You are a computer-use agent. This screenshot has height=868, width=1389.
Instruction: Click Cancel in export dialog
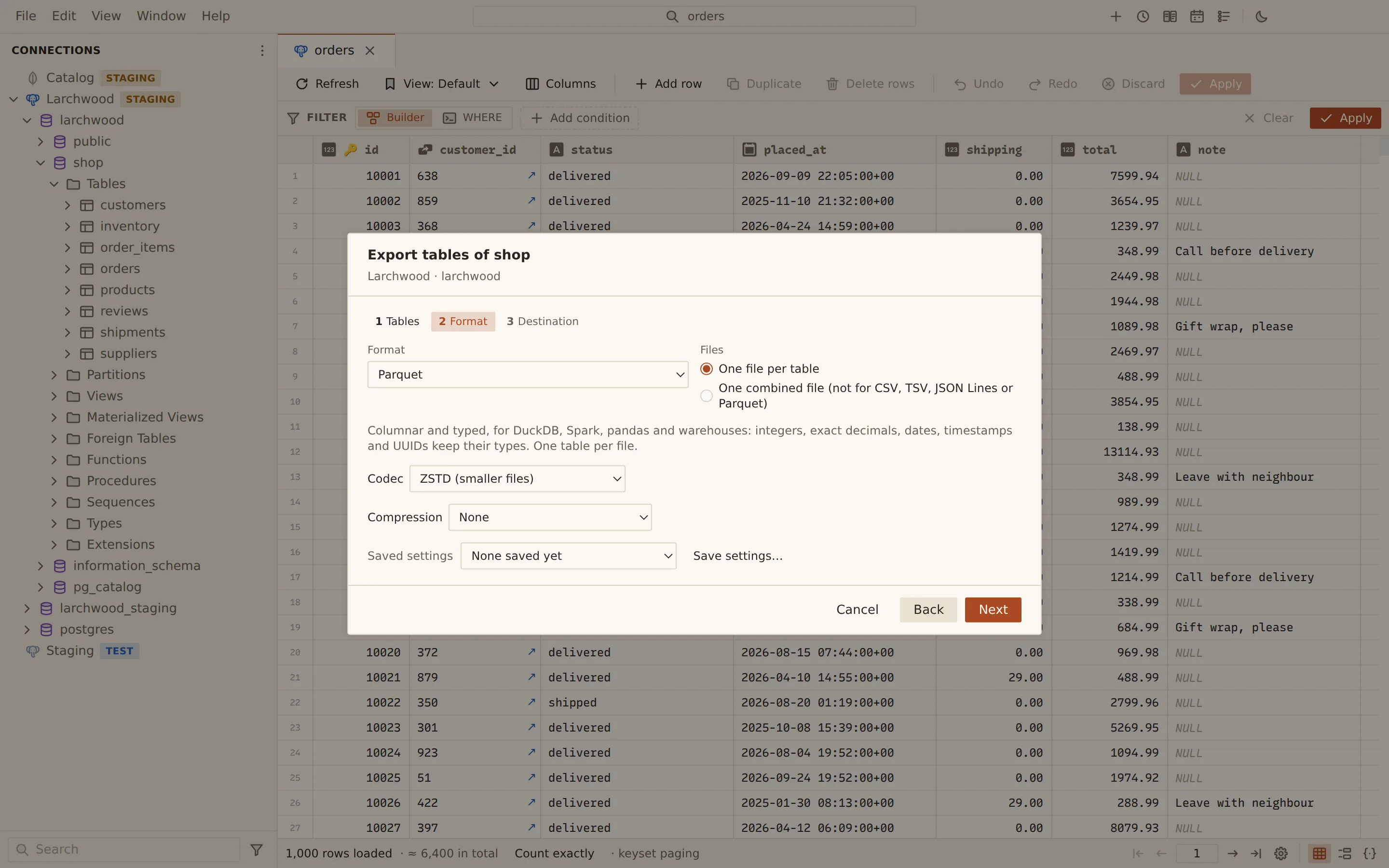[x=857, y=610]
